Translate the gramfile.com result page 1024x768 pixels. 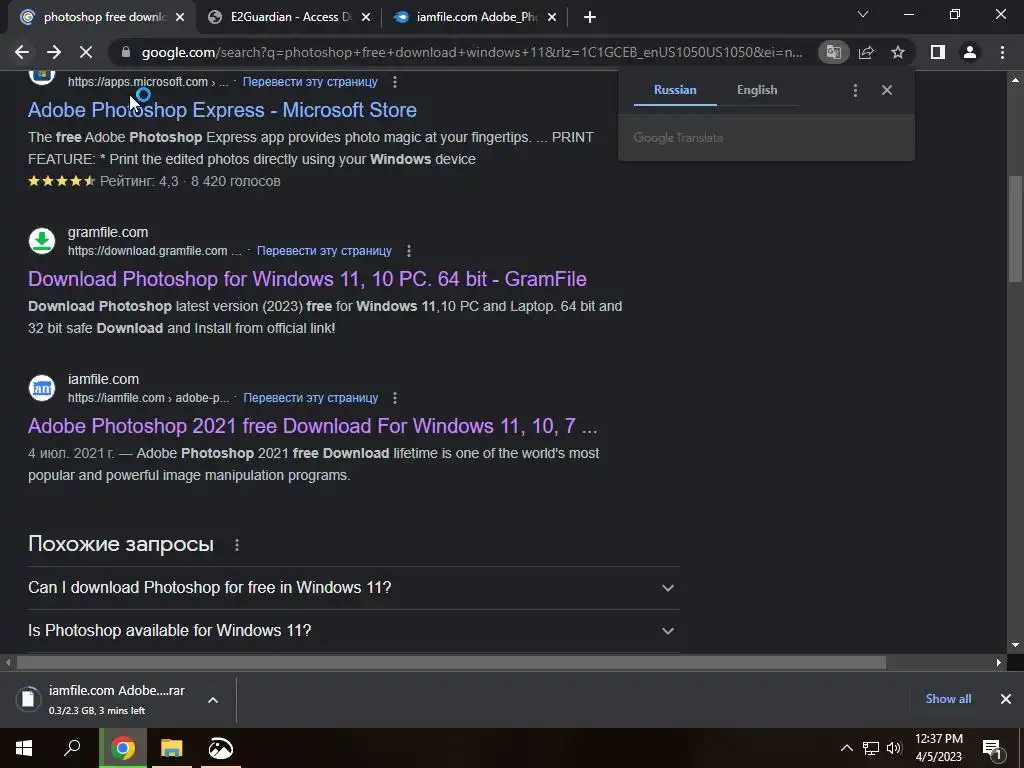[325, 251]
